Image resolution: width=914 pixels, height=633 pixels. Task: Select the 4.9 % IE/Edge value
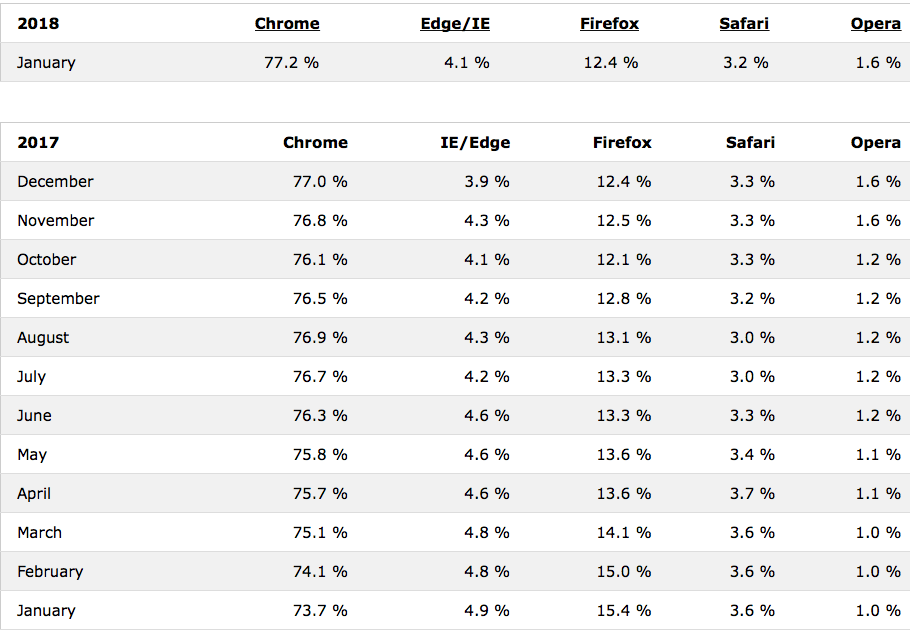point(487,610)
